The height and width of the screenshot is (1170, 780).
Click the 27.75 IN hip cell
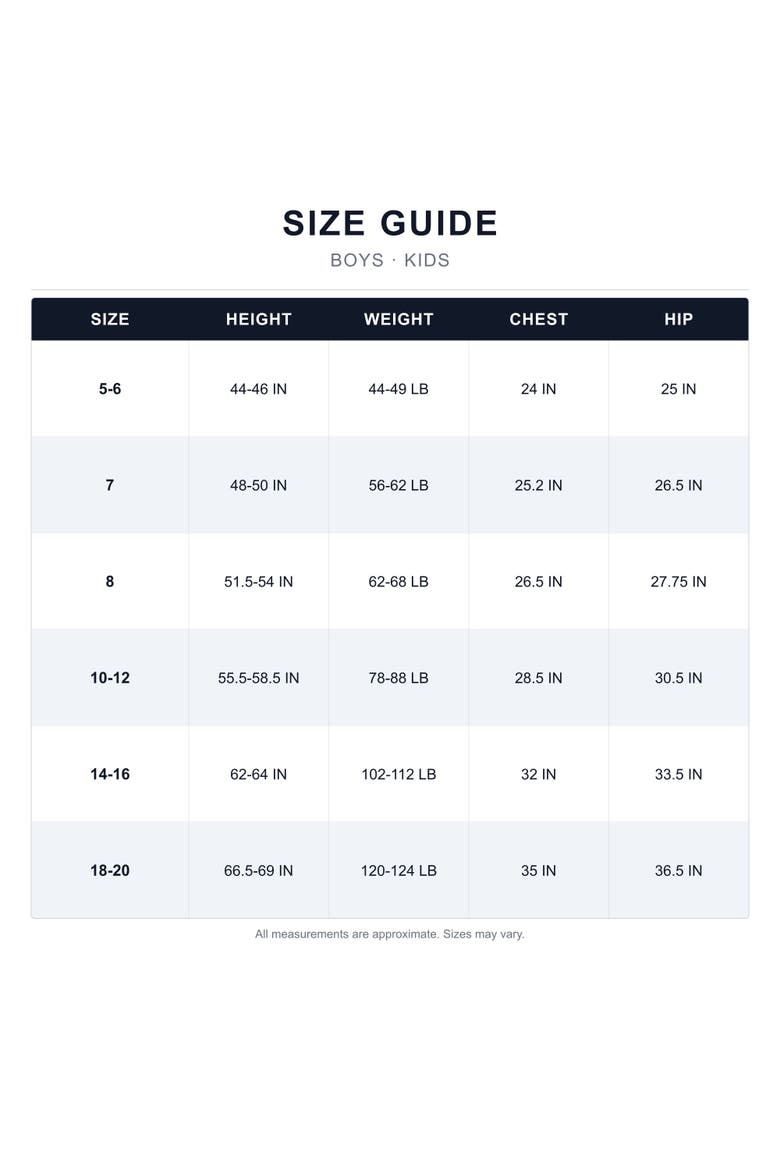(678, 581)
